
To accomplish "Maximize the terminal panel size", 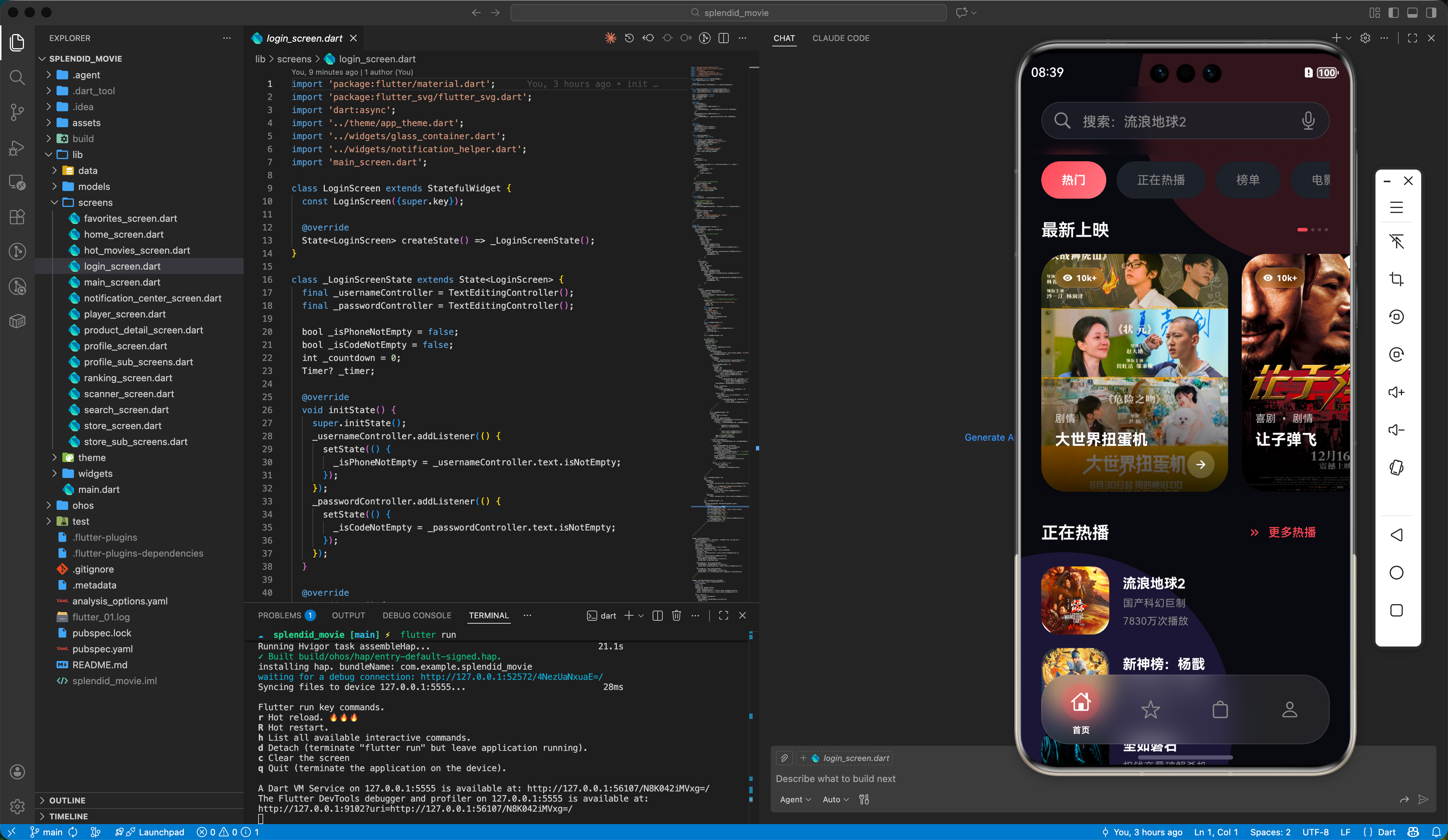I will [x=723, y=615].
